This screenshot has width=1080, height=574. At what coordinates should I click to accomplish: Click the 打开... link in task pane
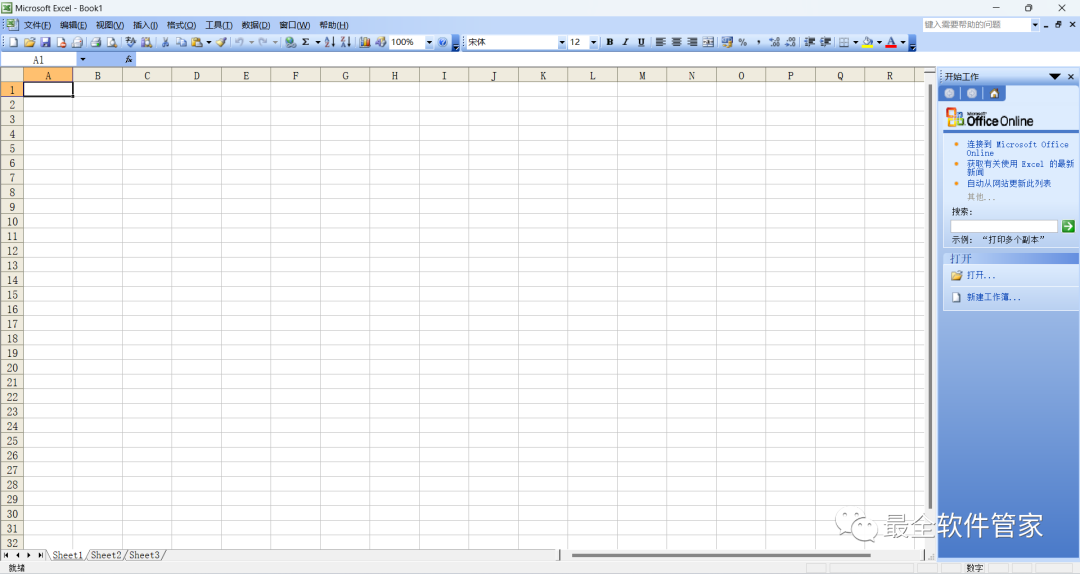(x=981, y=275)
